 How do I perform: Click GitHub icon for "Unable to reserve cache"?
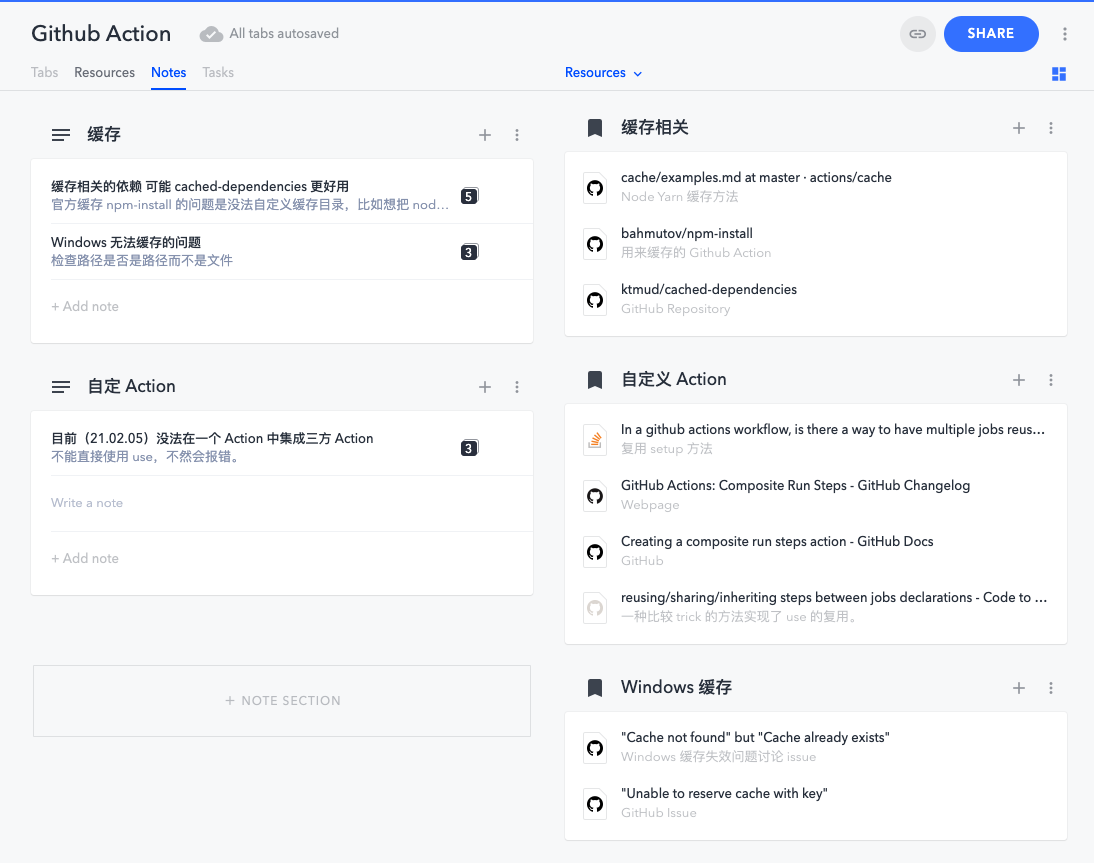coord(594,804)
